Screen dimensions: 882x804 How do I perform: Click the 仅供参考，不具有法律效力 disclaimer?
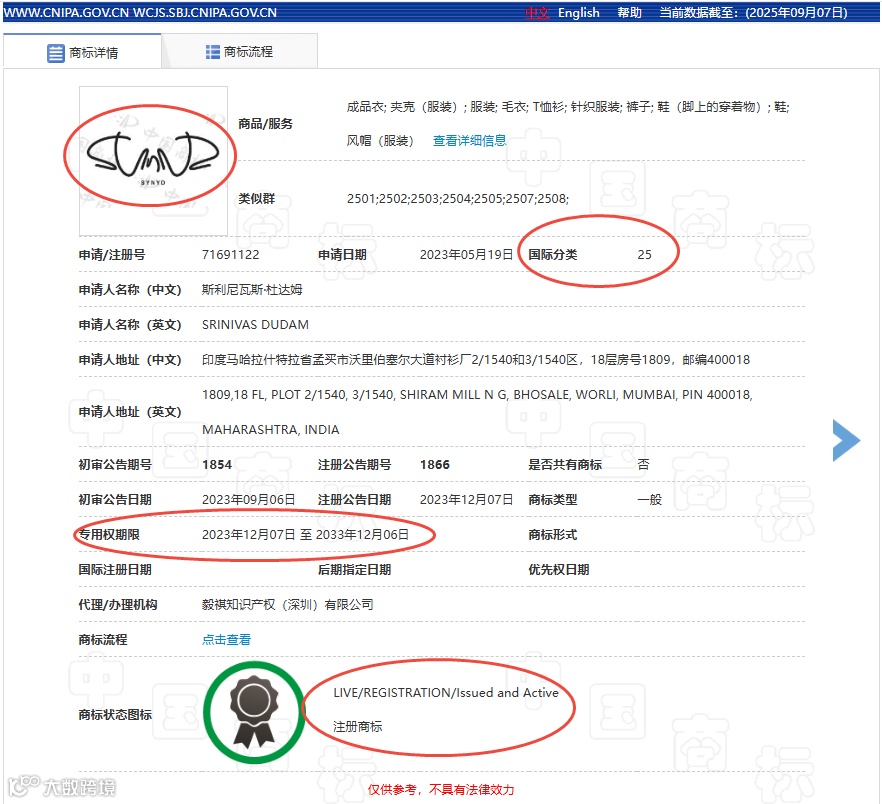pyautogui.click(x=441, y=790)
